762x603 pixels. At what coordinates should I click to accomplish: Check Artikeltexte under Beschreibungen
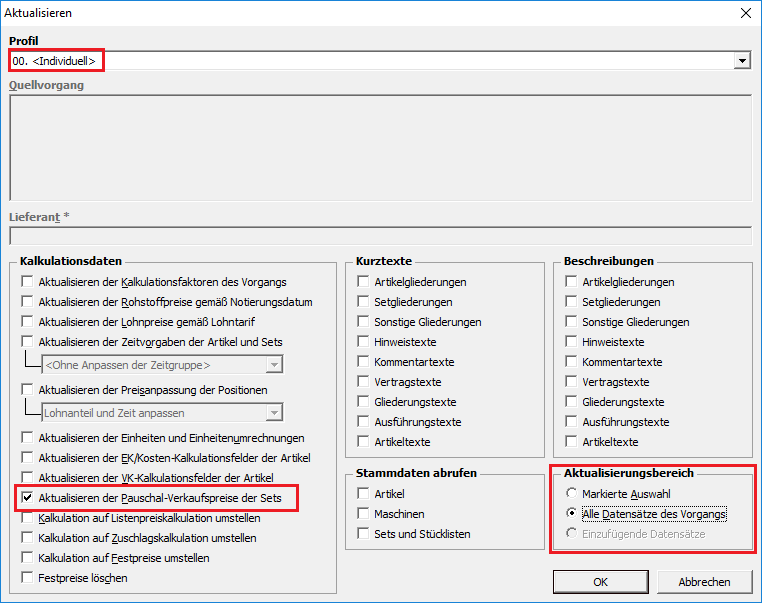(x=572, y=442)
